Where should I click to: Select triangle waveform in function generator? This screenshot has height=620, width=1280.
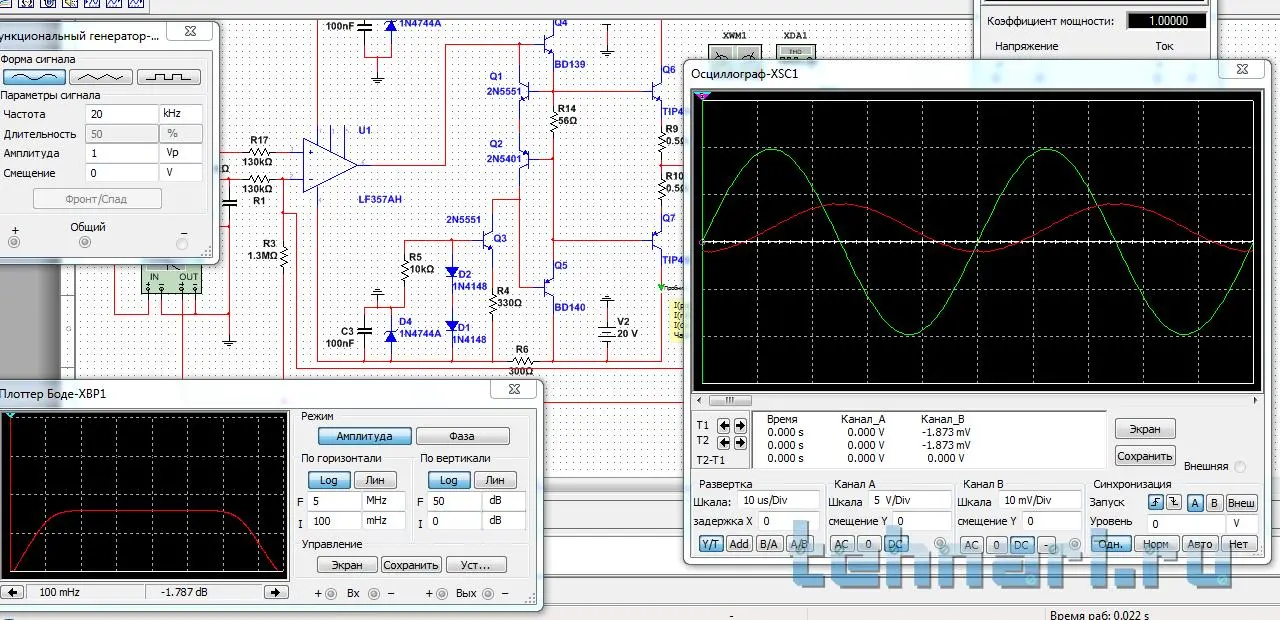click(100, 76)
